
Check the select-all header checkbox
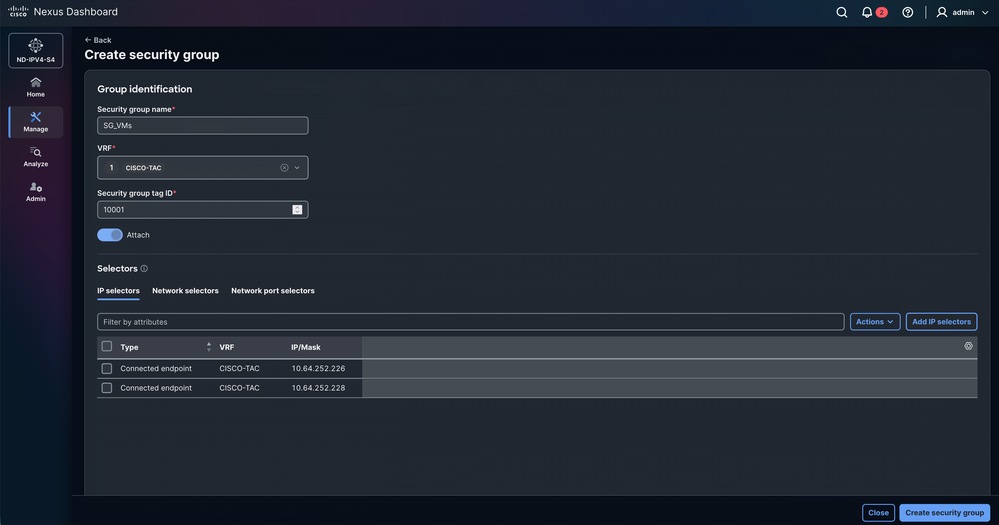[x=107, y=347]
